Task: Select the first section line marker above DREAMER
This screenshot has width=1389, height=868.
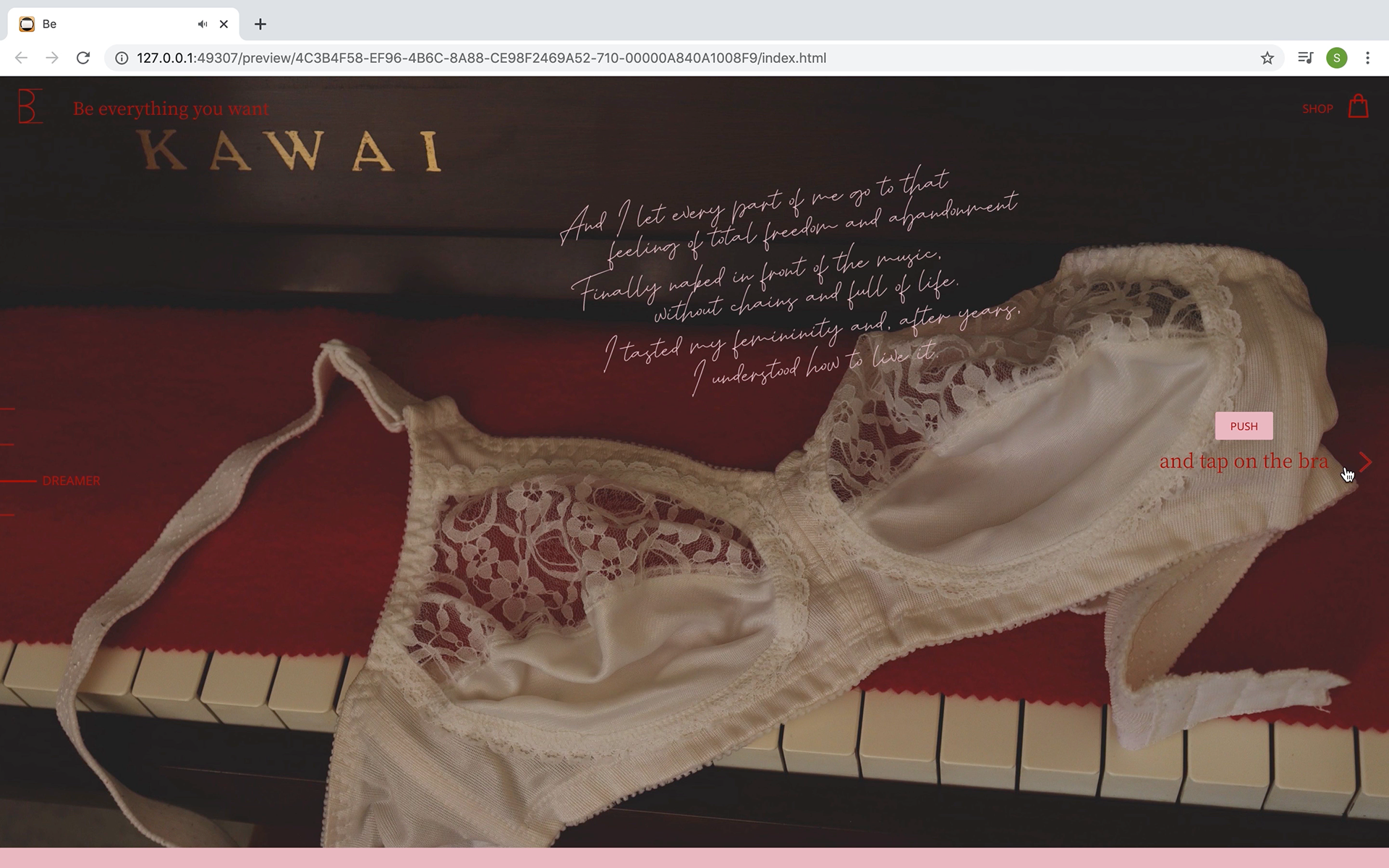Action: click(7, 409)
